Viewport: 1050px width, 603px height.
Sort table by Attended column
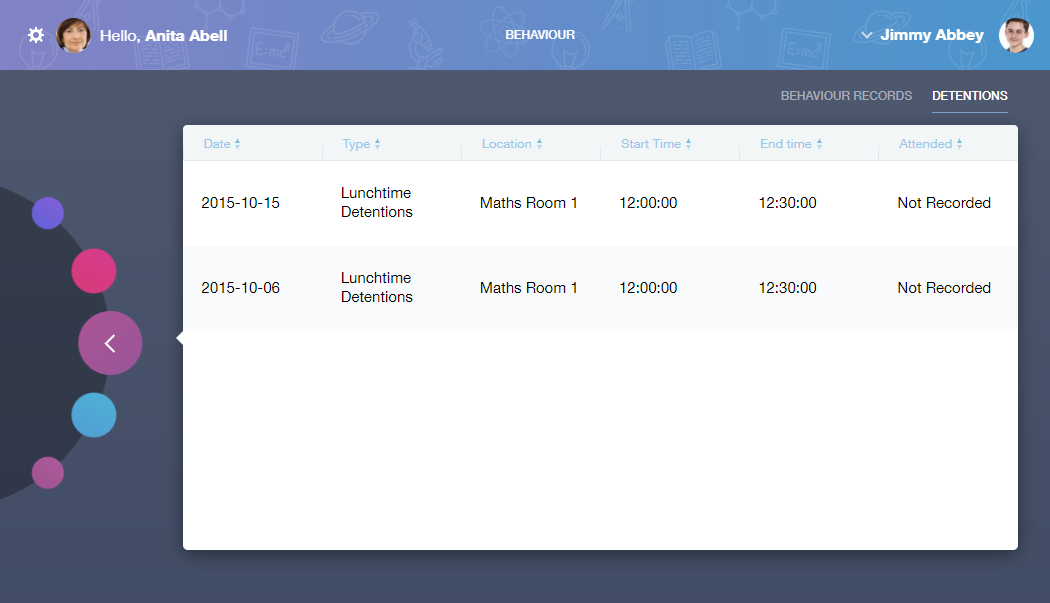(930, 143)
